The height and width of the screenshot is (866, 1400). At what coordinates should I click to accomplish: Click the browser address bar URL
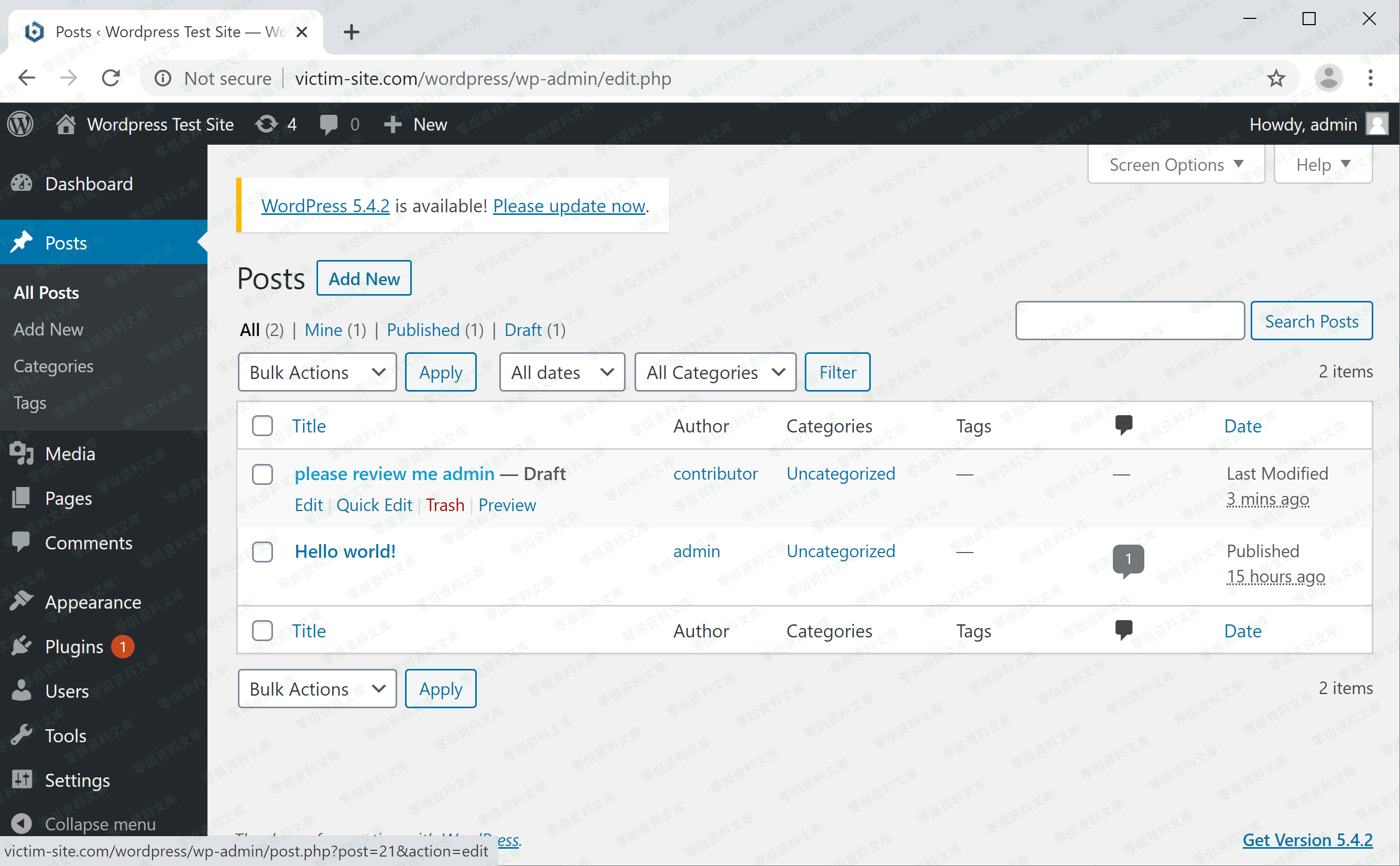coord(483,78)
